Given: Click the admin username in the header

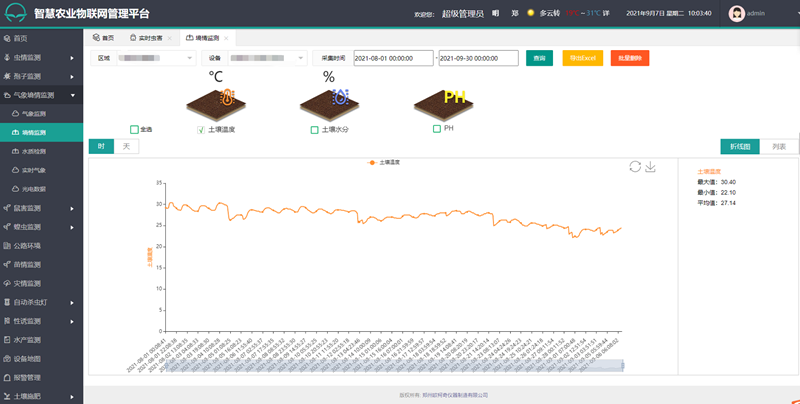Looking at the screenshot, I should pyautogui.click(x=756, y=13).
